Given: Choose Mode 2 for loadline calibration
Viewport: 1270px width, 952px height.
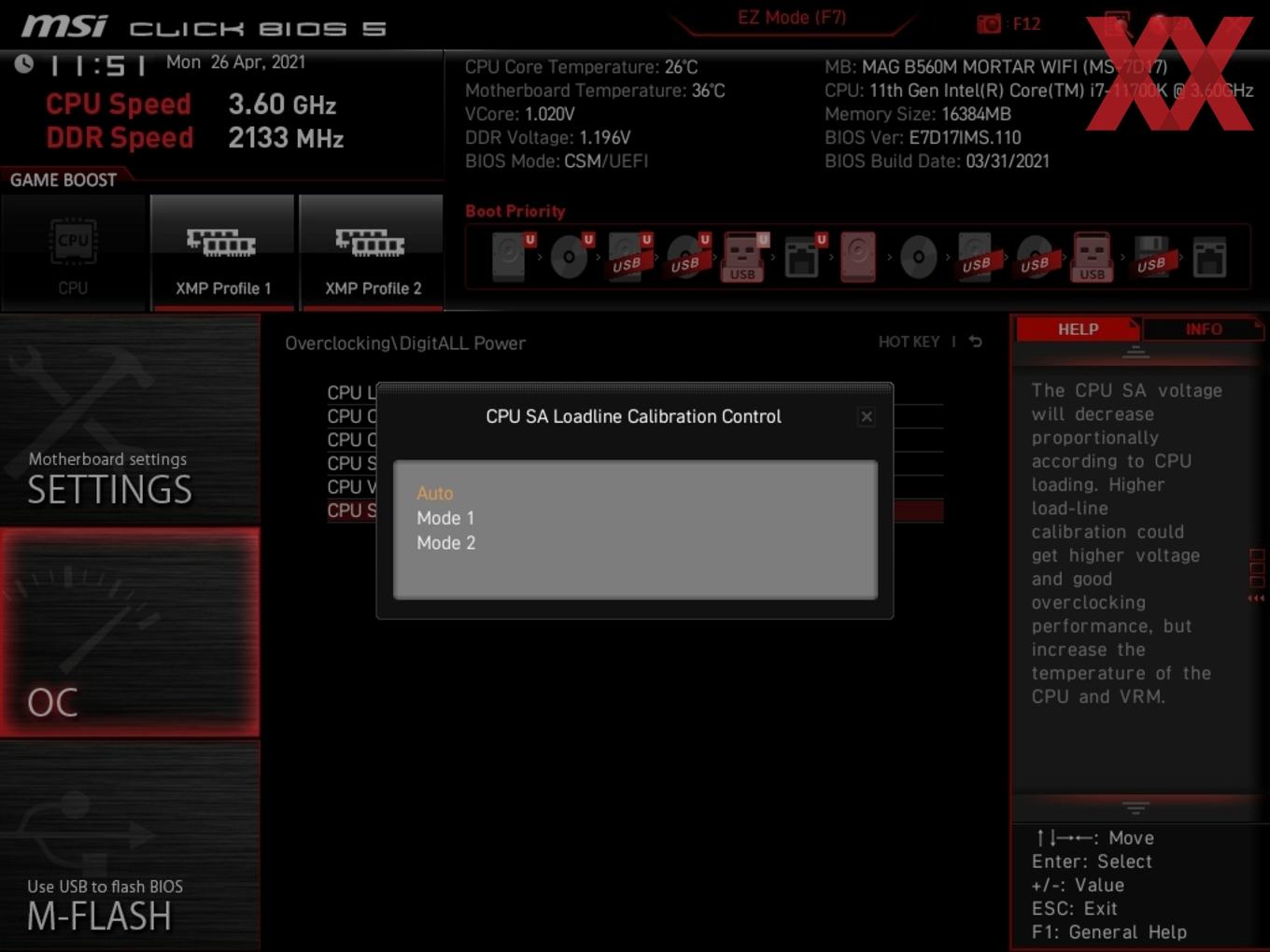Looking at the screenshot, I should point(445,543).
